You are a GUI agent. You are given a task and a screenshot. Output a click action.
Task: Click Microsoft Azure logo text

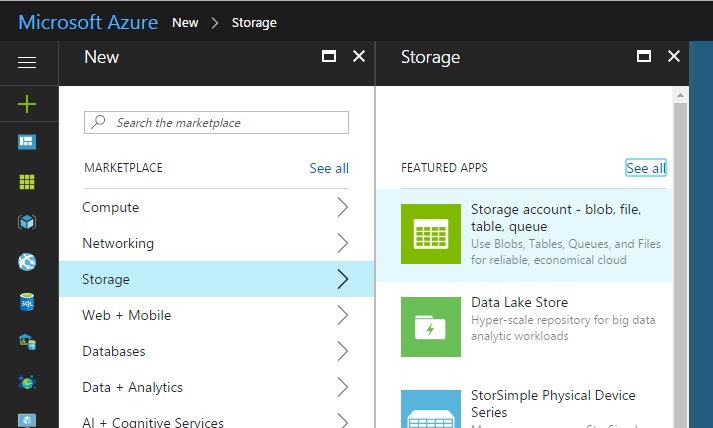88,22
